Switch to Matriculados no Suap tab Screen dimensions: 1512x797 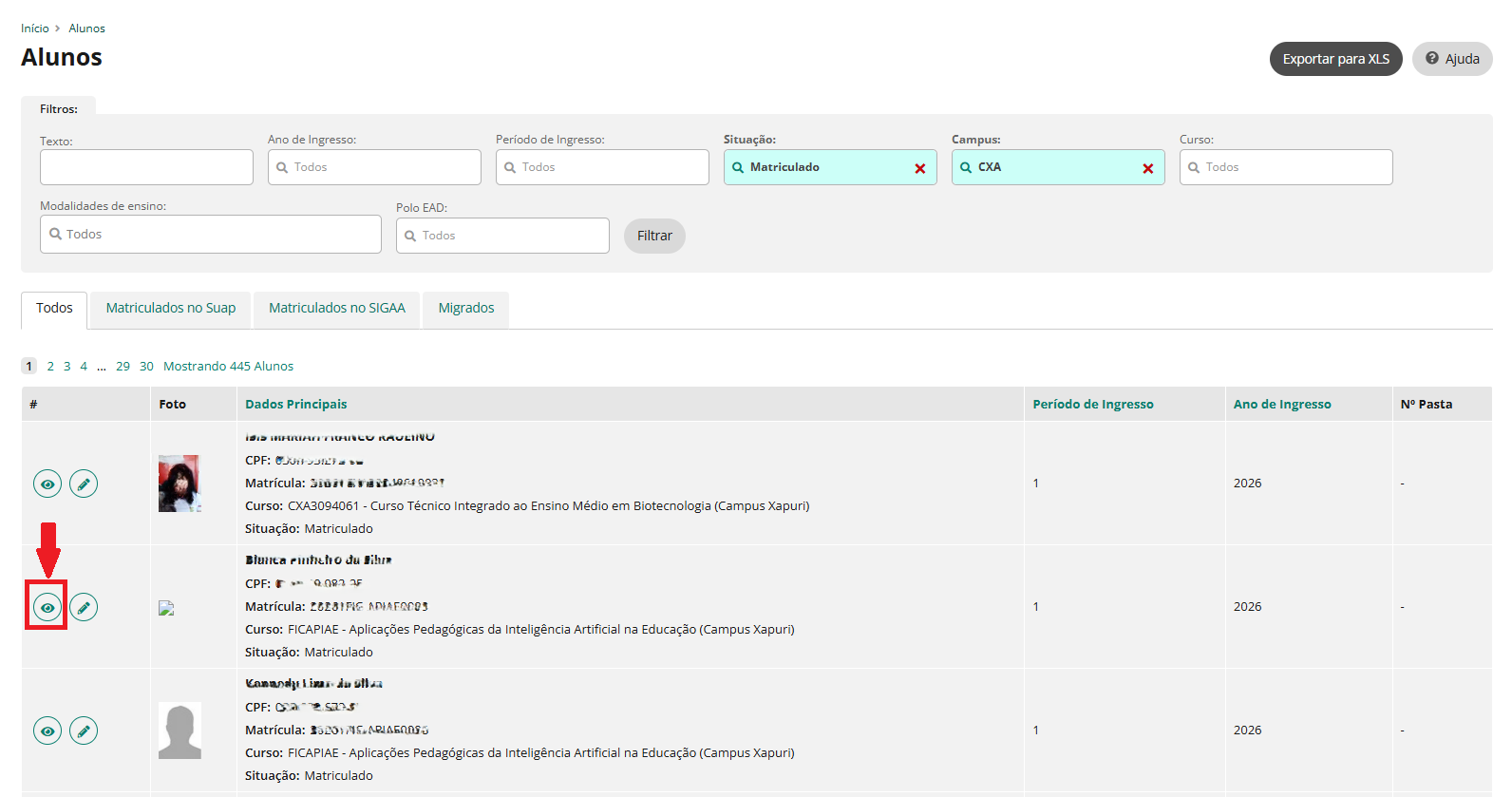click(x=171, y=310)
